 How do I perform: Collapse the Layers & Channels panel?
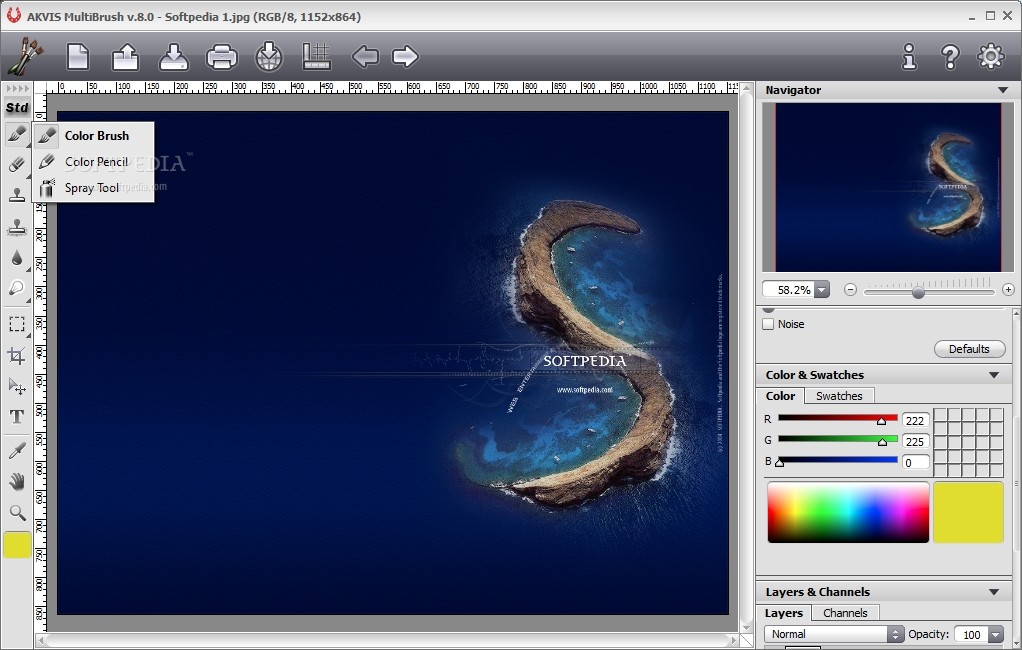tap(994, 592)
